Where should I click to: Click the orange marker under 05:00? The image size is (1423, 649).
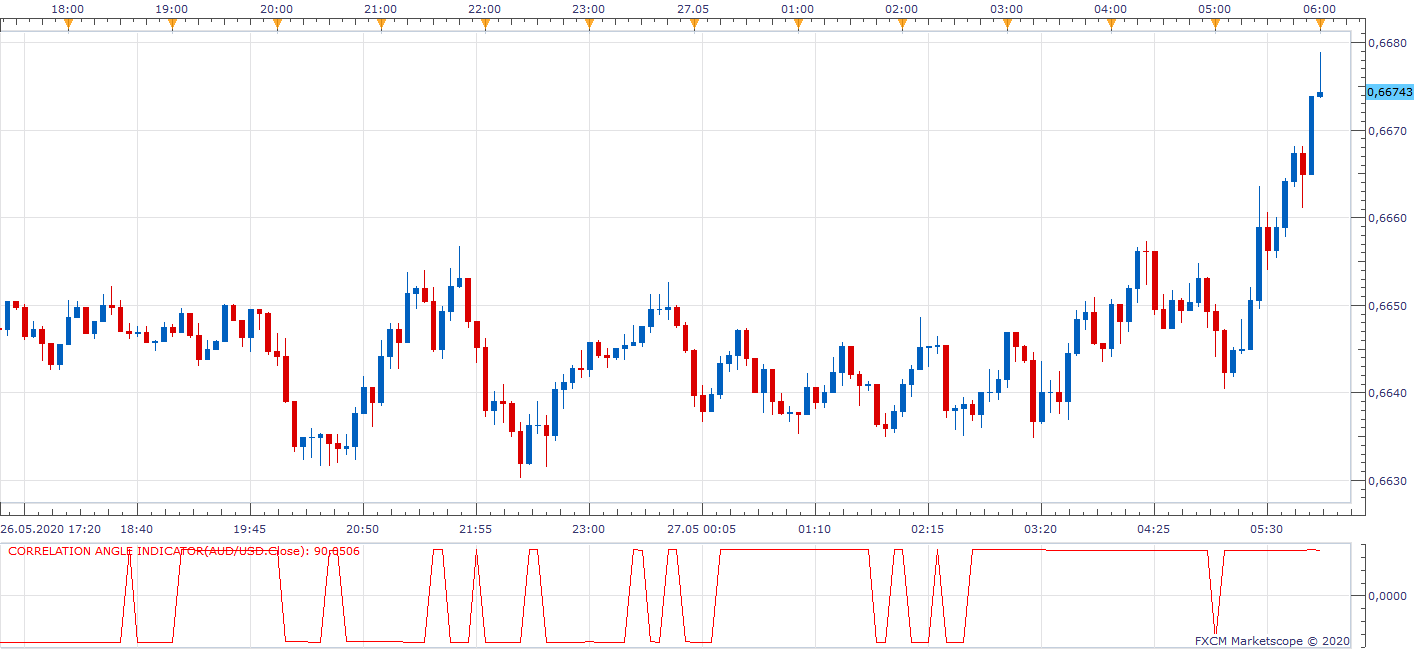1215,24
